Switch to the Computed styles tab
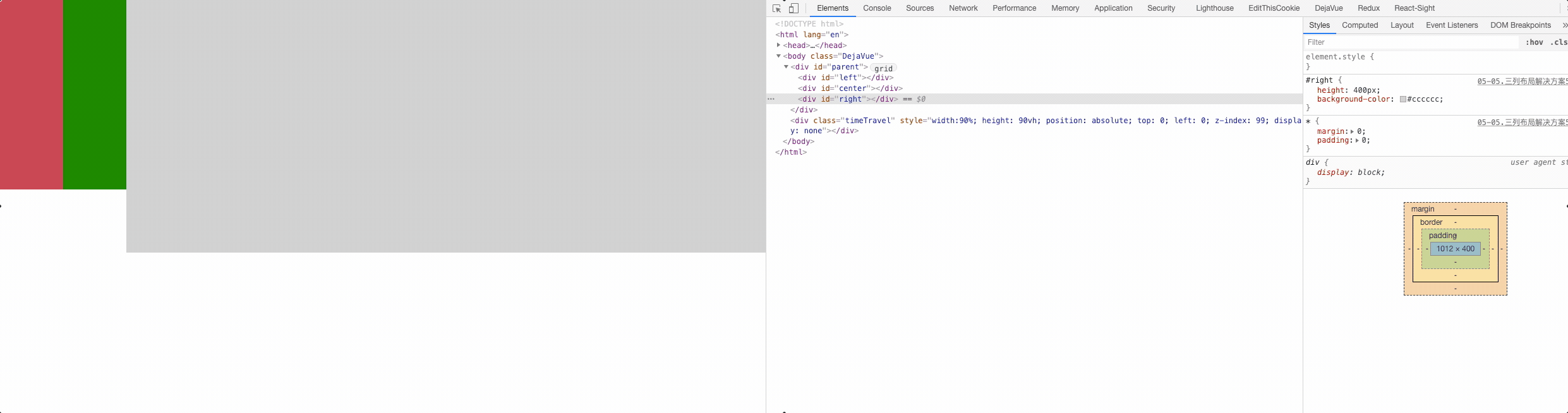 [1360, 25]
